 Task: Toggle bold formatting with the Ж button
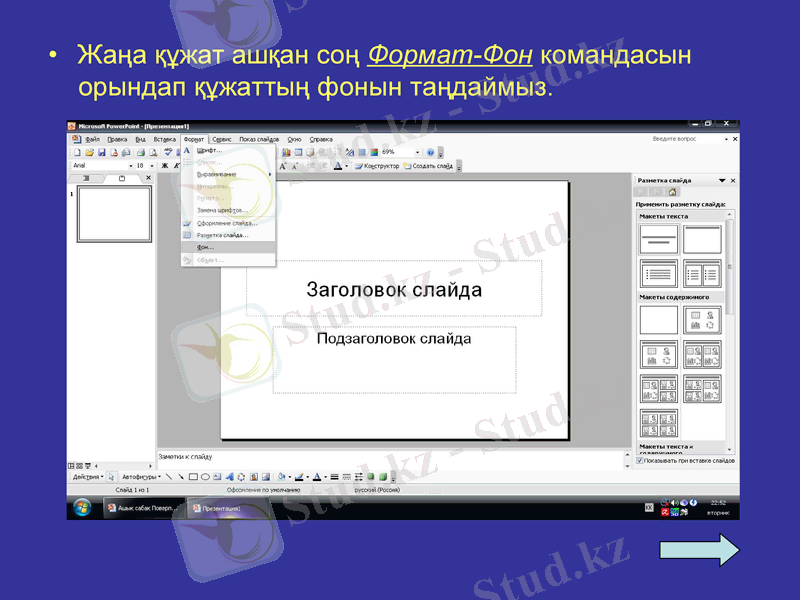tap(166, 163)
